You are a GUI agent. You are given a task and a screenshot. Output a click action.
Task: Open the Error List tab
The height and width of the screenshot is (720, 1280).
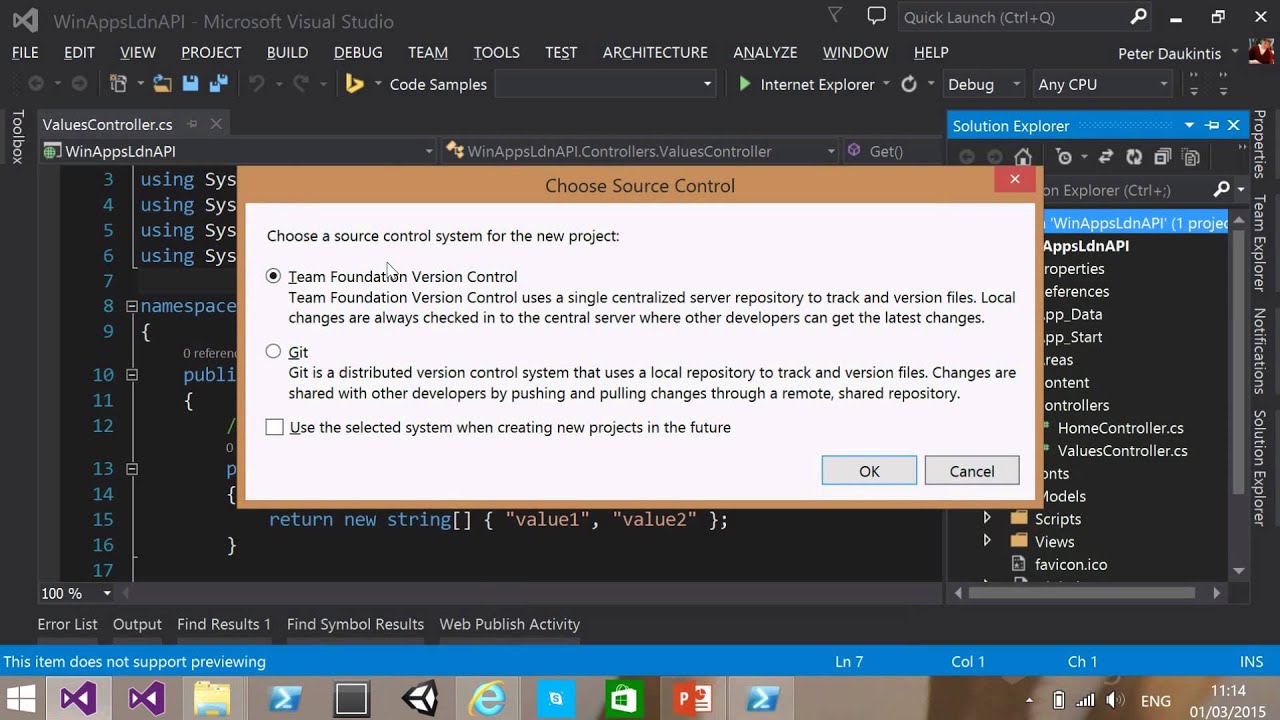[x=67, y=624]
